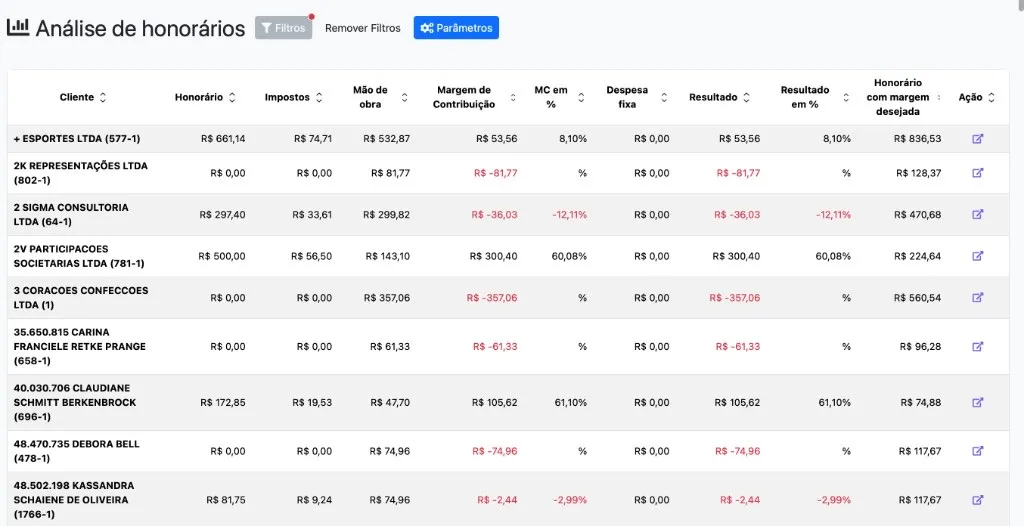Sort table by Resultado column header
The width and height of the screenshot is (1024, 526).
point(746,97)
